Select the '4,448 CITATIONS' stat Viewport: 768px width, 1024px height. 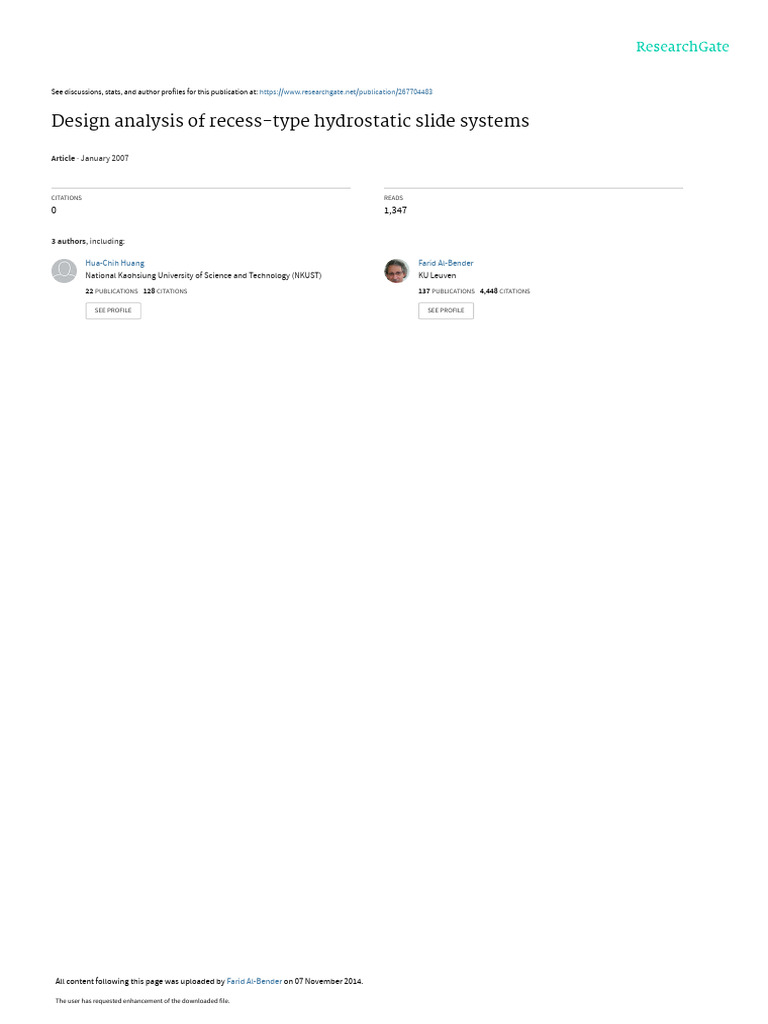(x=505, y=291)
